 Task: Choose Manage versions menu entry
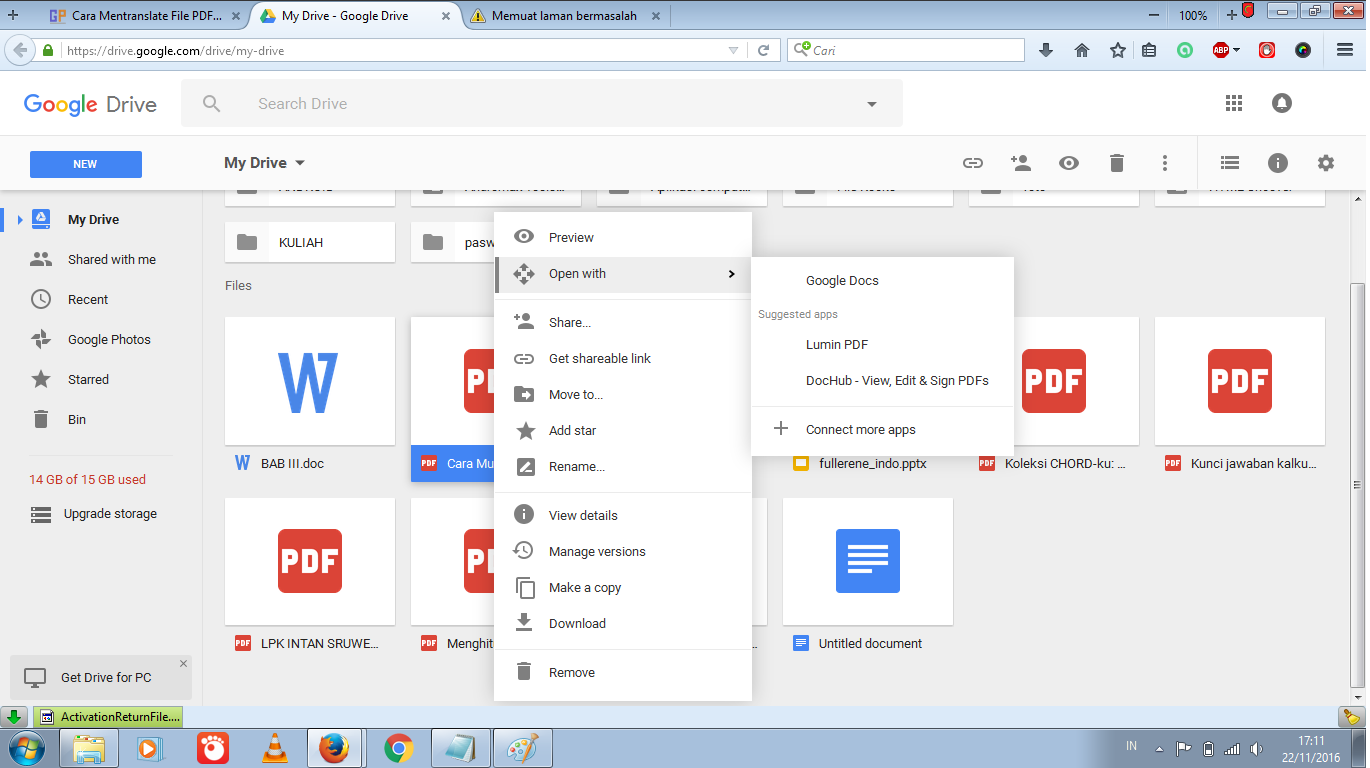623,552
